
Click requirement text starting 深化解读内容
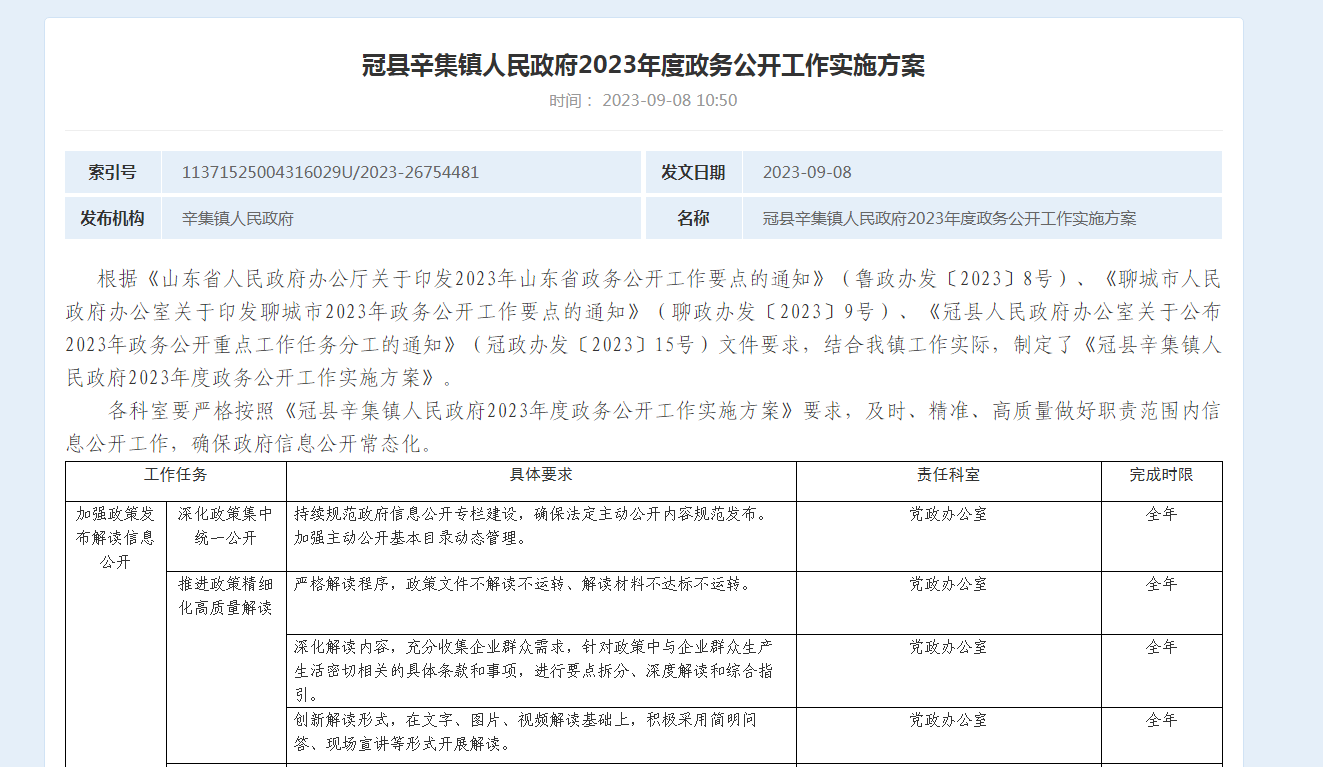(x=533, y=671)
